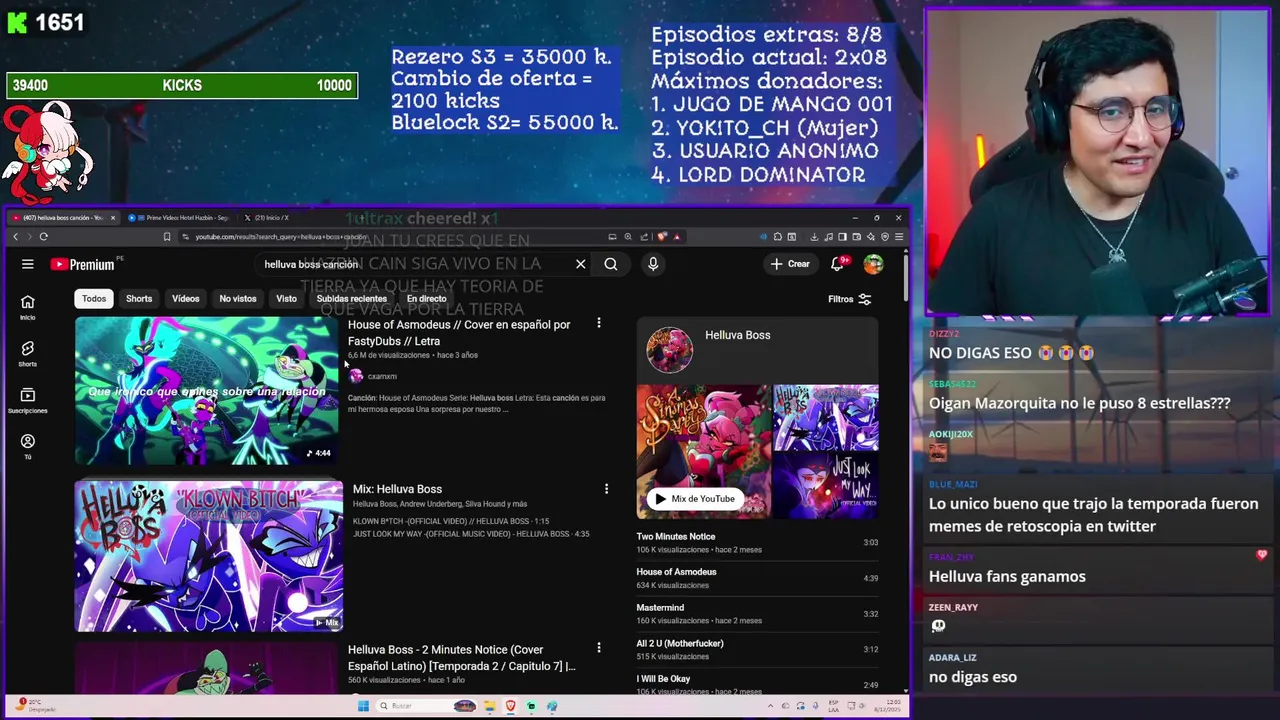This screenshot has height=720, width=1280.
Task: Open the account avatar menu
Action: (x=874, y=264)
